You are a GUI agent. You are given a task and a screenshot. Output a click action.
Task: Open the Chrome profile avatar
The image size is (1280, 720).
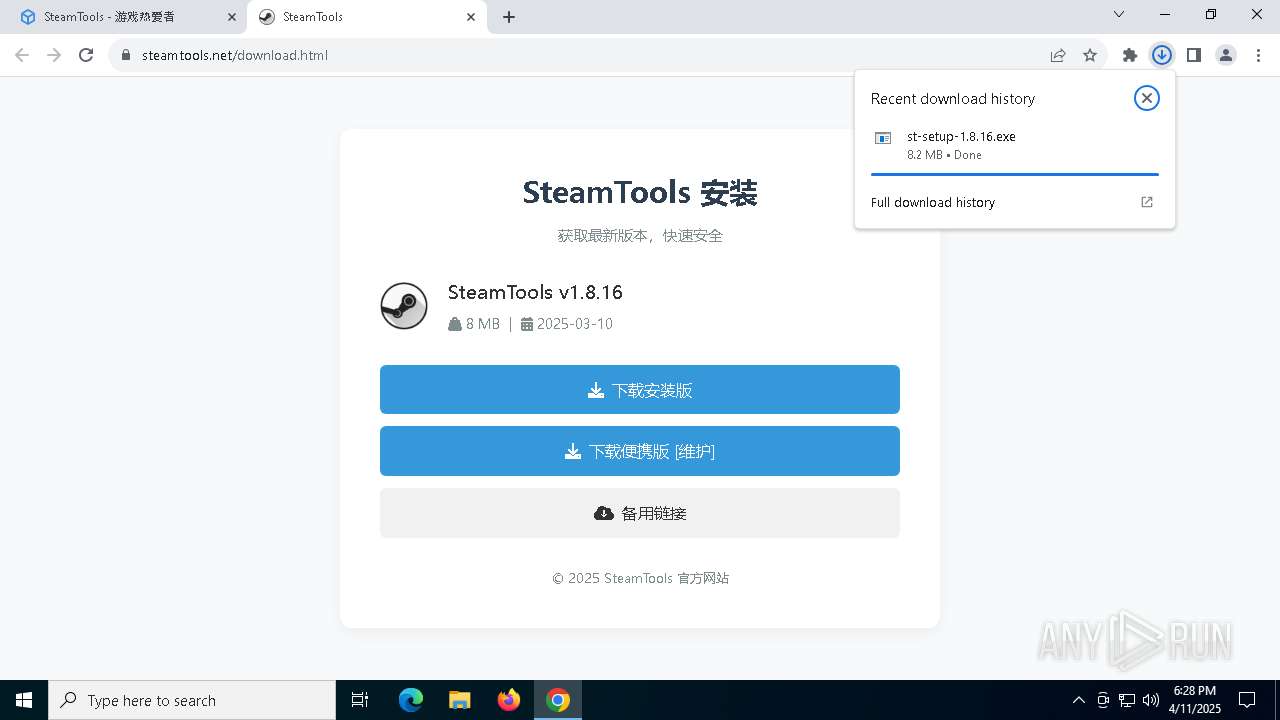pos(1226,55)
